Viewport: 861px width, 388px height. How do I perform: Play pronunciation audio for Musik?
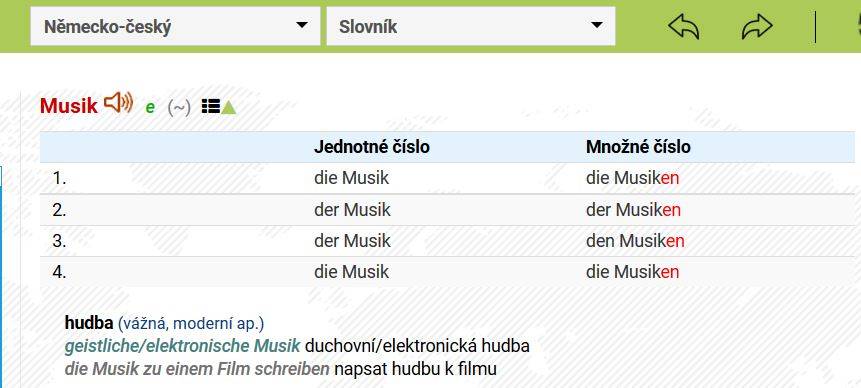point(119,103)
